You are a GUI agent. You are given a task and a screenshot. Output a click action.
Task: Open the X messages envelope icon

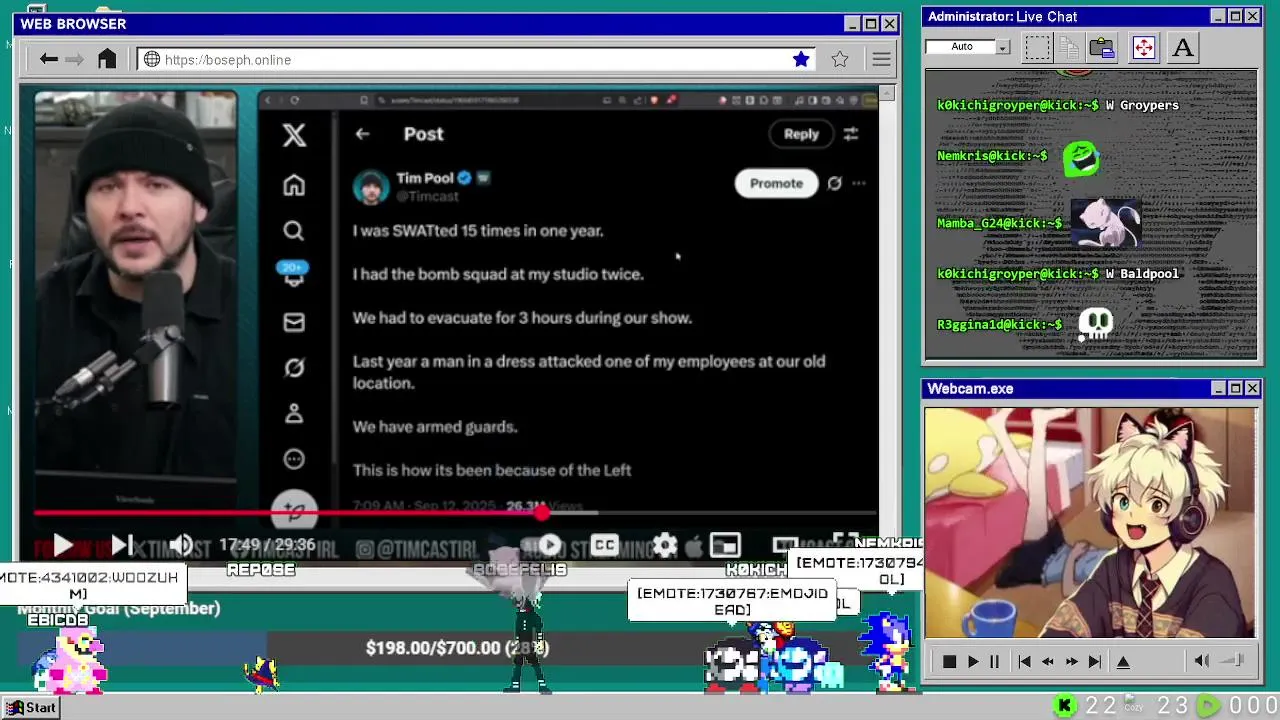click(x=294, y=322)
